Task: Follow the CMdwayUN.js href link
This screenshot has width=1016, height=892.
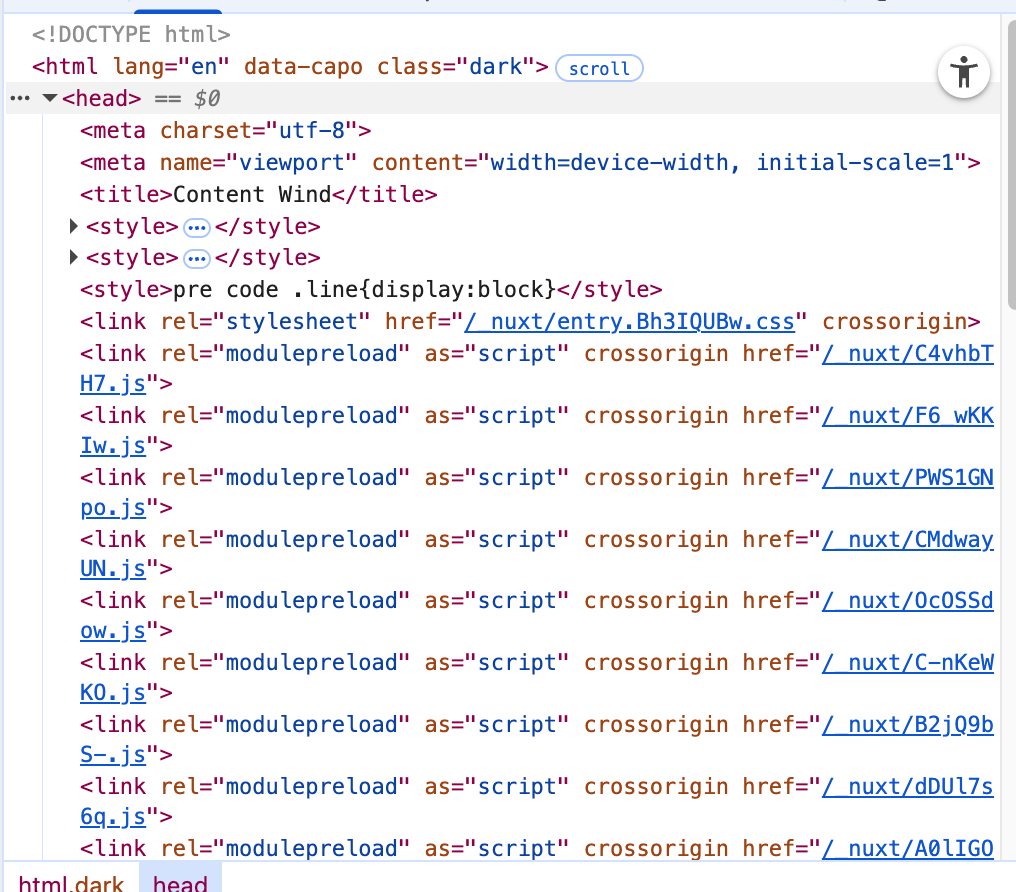Action: 907,539
